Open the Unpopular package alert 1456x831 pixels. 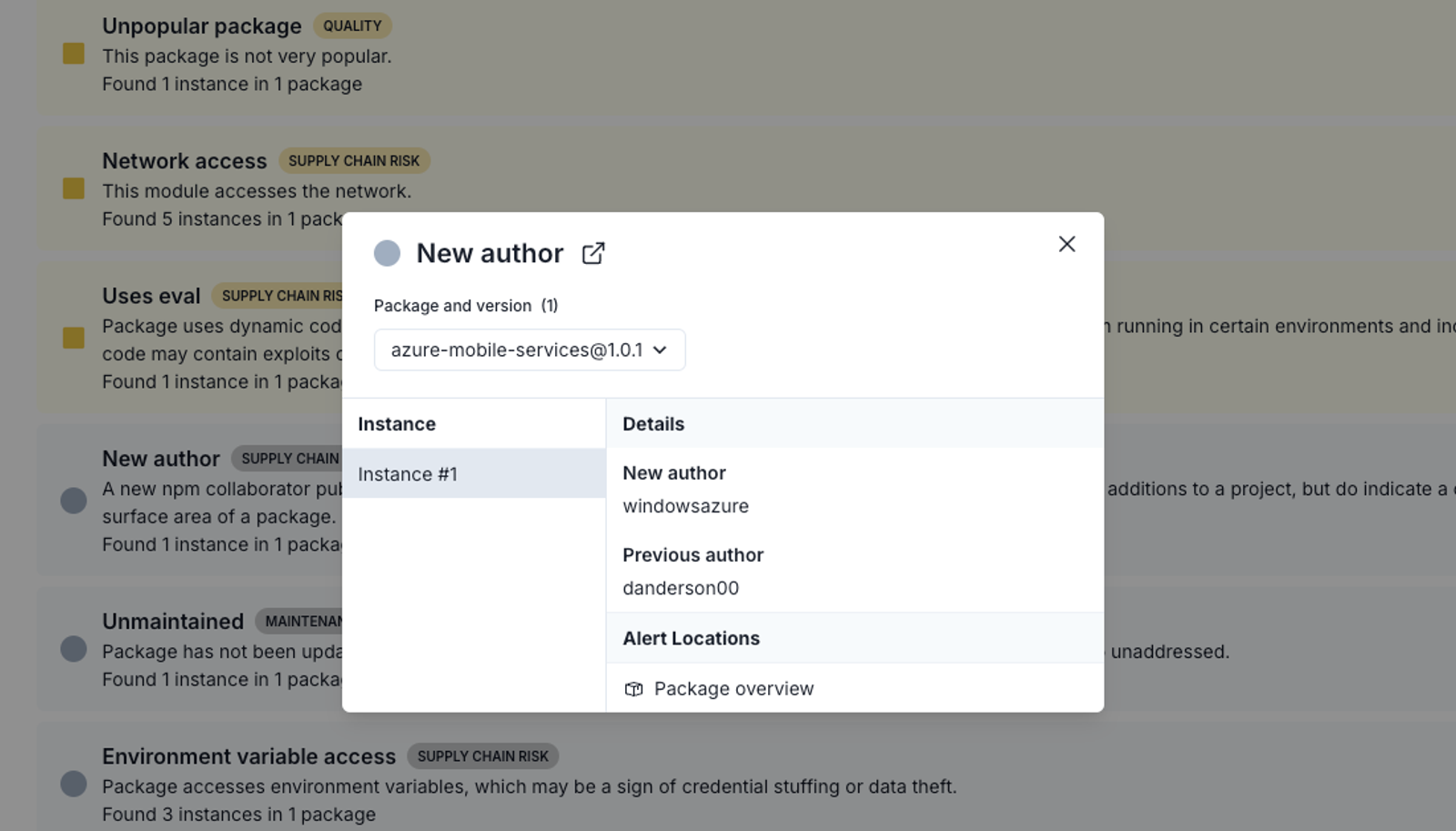(x=201, y=26)
